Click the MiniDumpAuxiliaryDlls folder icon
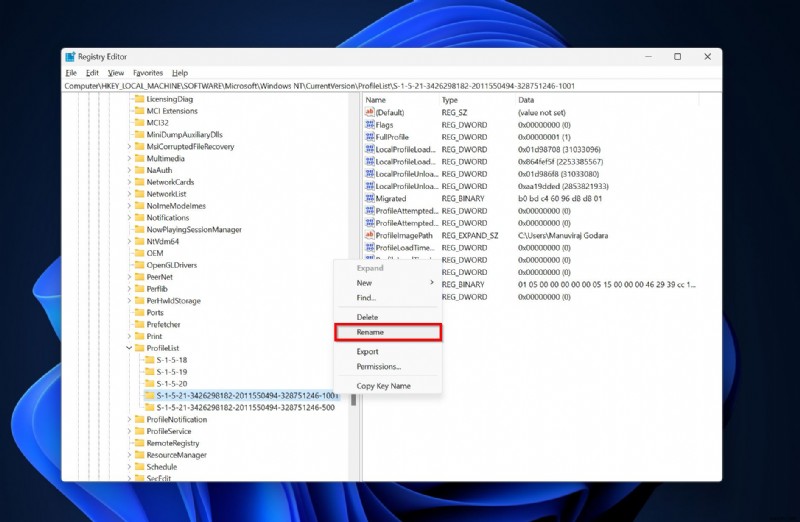The width and height of the screenshot is (800, 522). pos(139,135)
